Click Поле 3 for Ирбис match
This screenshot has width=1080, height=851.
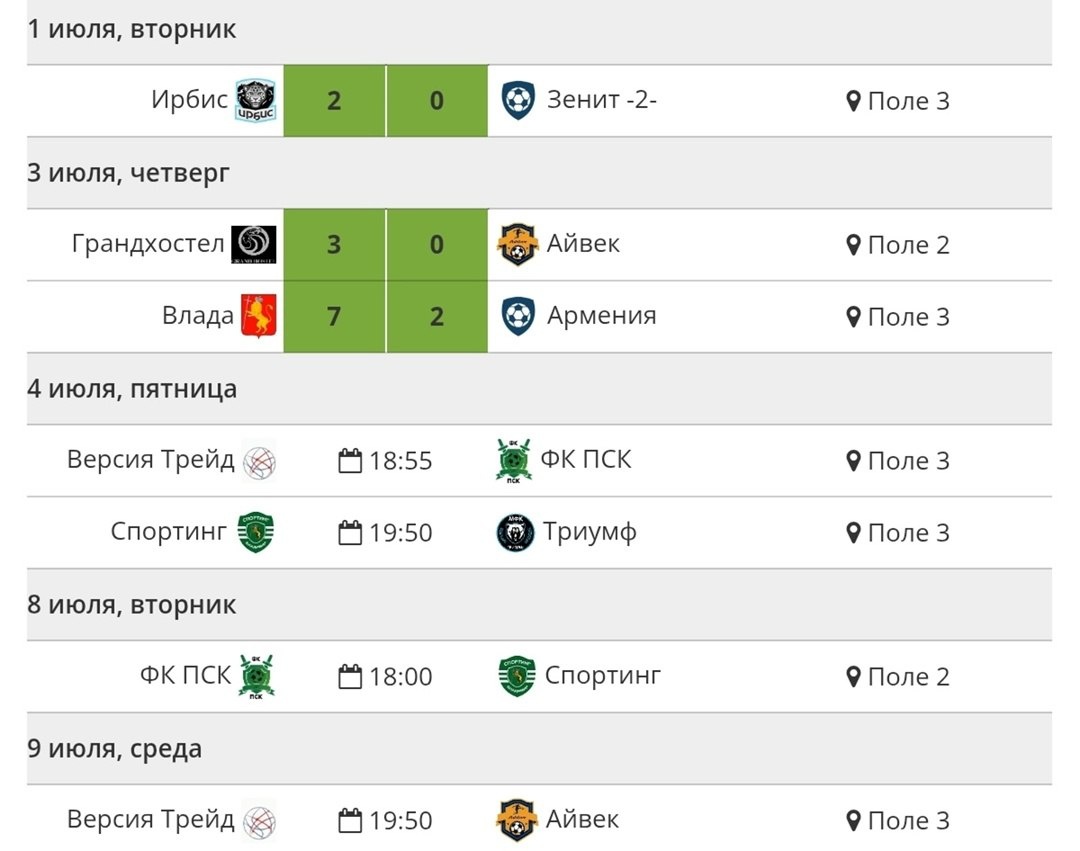908,101
